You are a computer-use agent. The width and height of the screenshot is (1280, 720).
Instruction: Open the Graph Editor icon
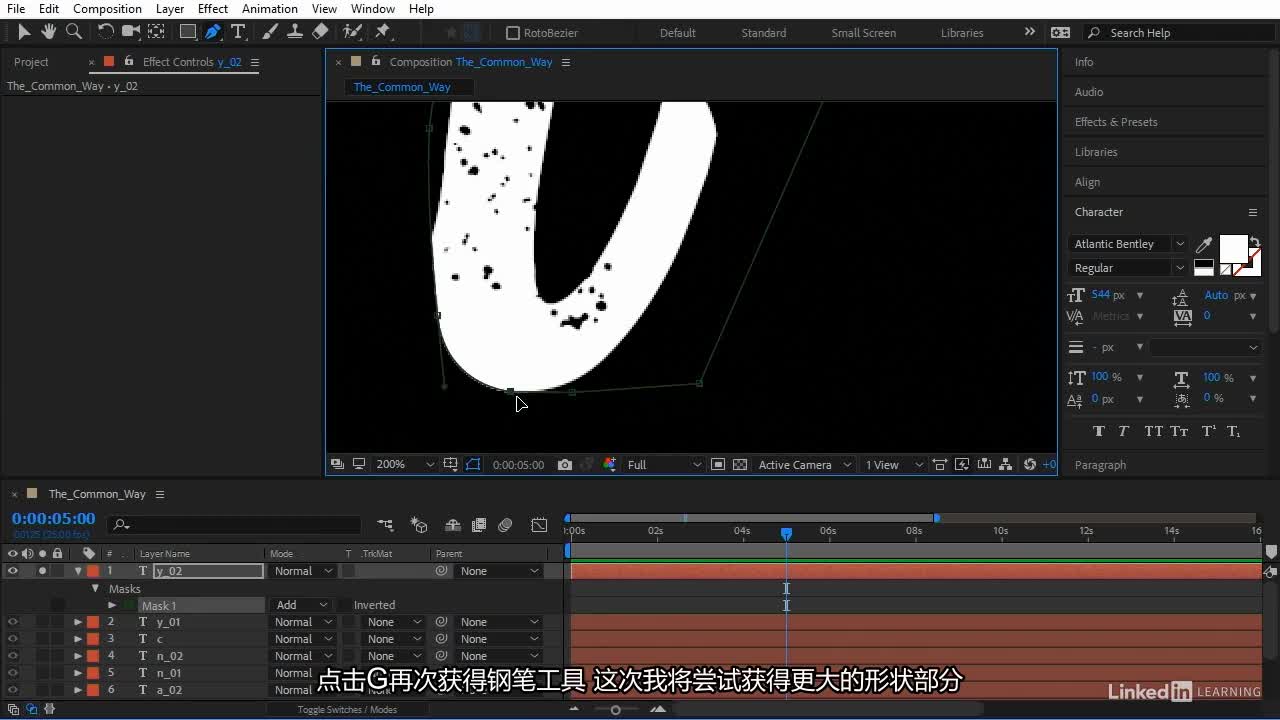click(539, 525)
